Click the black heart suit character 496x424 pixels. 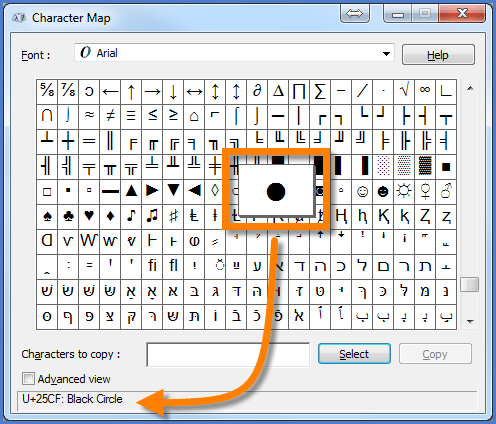click(89, 216)
